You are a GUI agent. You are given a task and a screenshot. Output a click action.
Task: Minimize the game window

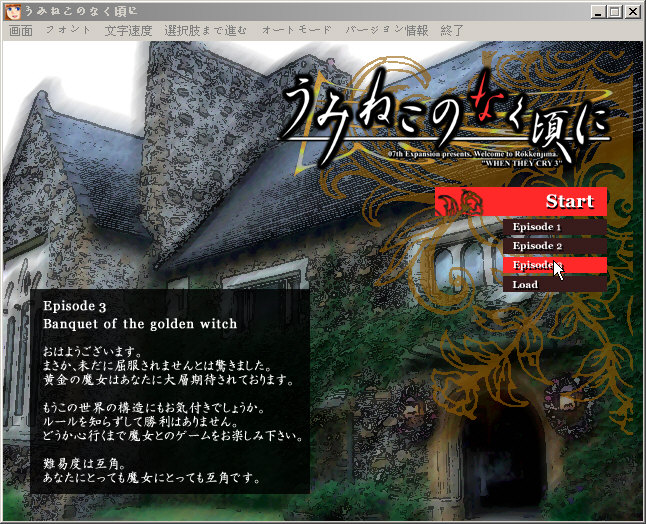[598, 12]
